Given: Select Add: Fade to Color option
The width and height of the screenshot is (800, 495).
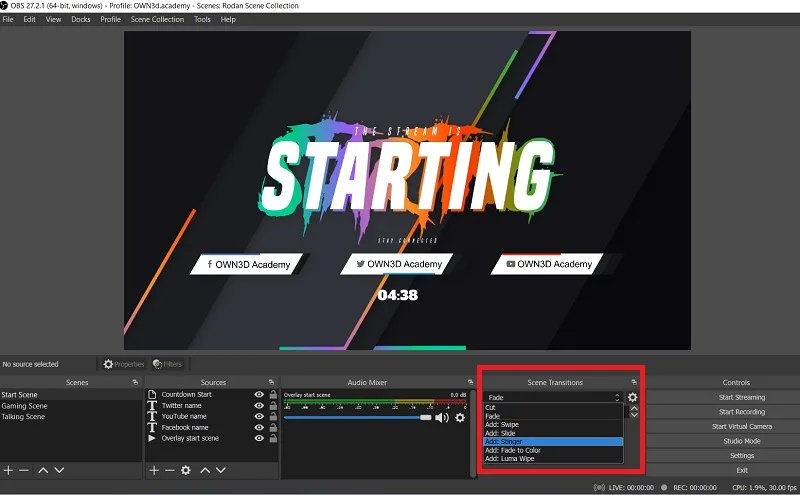Looking at the screenshot, I should [553, 450].
